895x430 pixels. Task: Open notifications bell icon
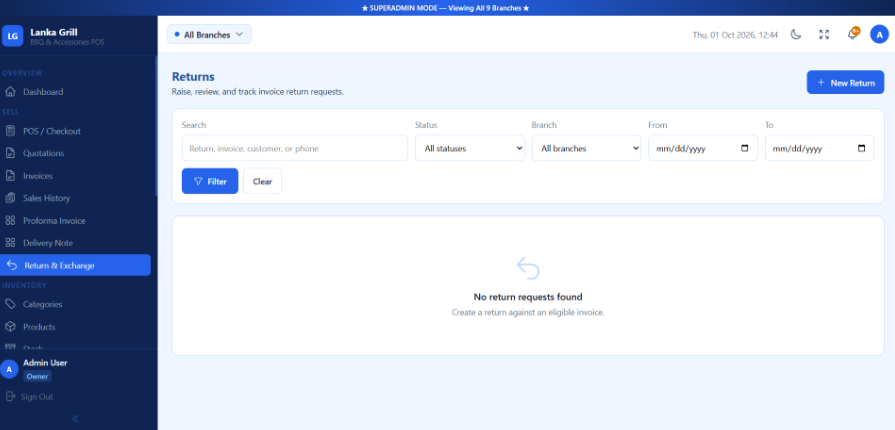tap(852, 34)
